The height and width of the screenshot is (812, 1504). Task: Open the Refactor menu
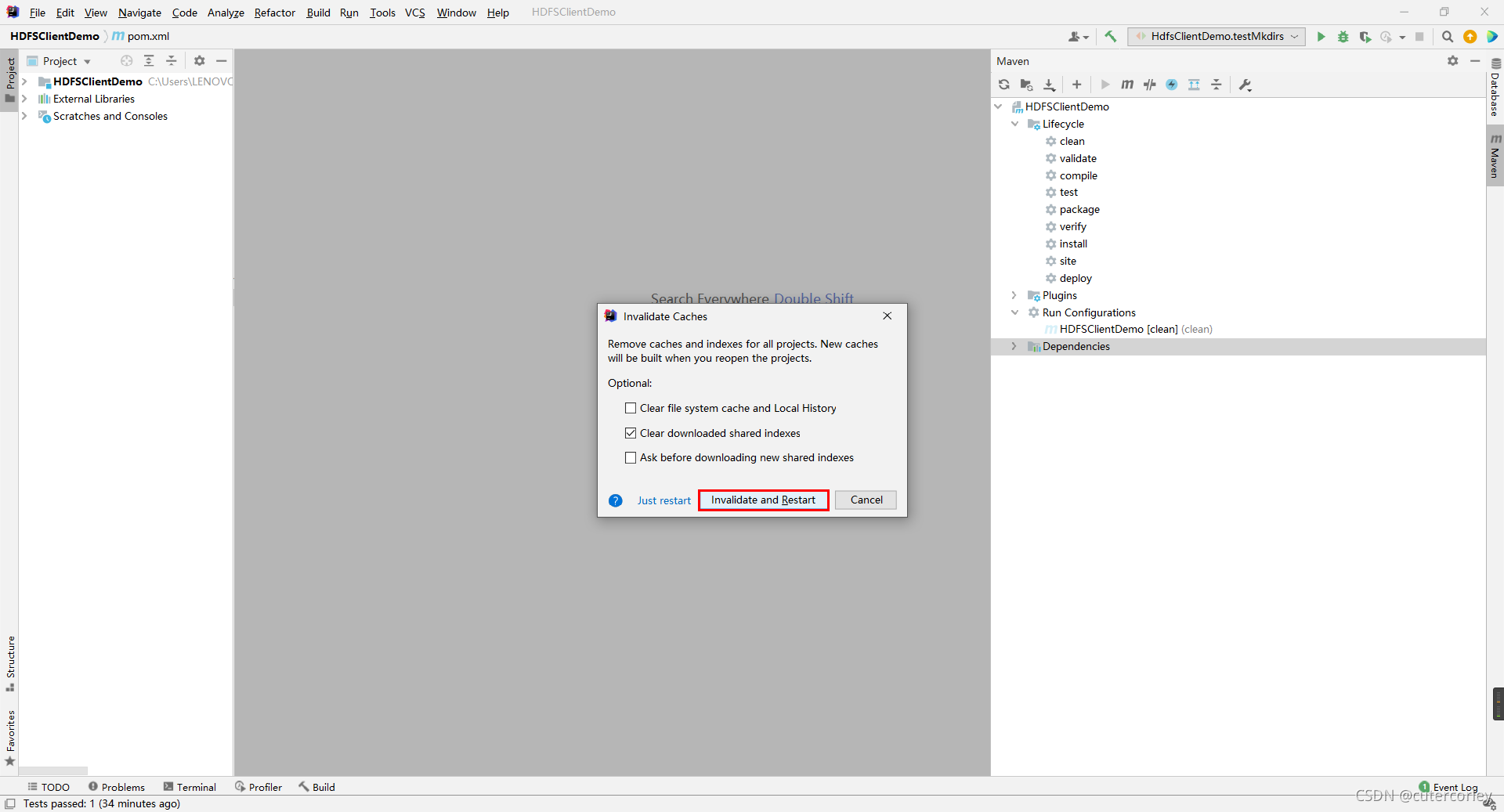[x=275, y=13]
